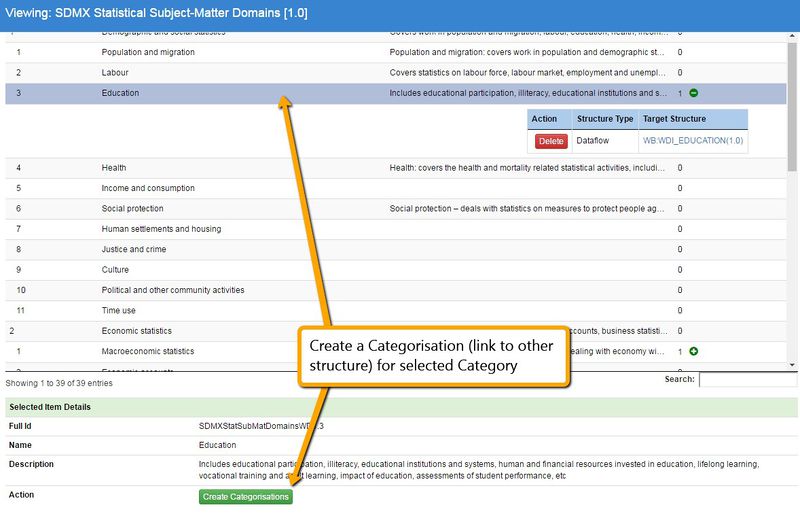Click into the Search input field
The width and height of the screenshot is (800, 520).
tap(747, 380)
